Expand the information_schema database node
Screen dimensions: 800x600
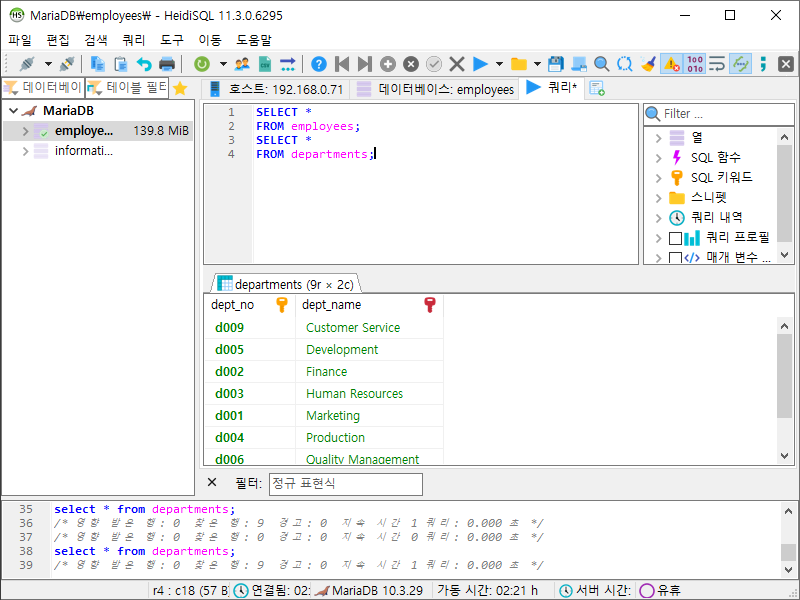pyautogui.click(x=26, y=151)
